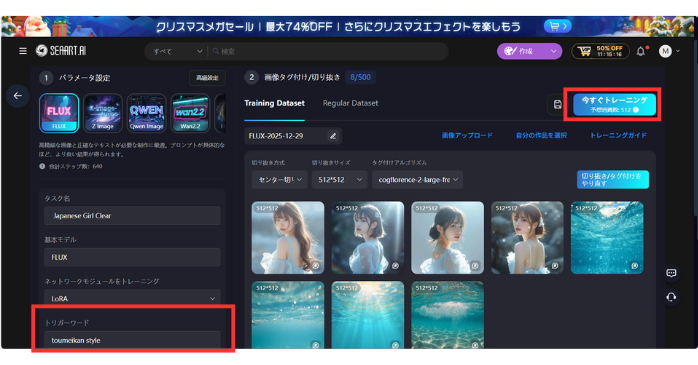Screen dimensions: 698x365
Task: Click the 自分の作品を選択 link
Action: point(541,135)
